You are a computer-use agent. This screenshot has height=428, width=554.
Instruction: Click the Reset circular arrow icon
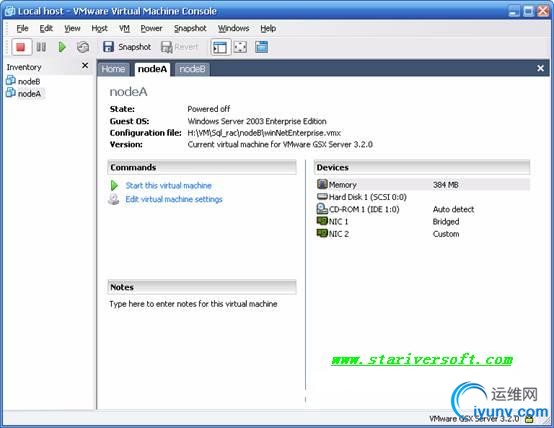click(x=83, y=47)
